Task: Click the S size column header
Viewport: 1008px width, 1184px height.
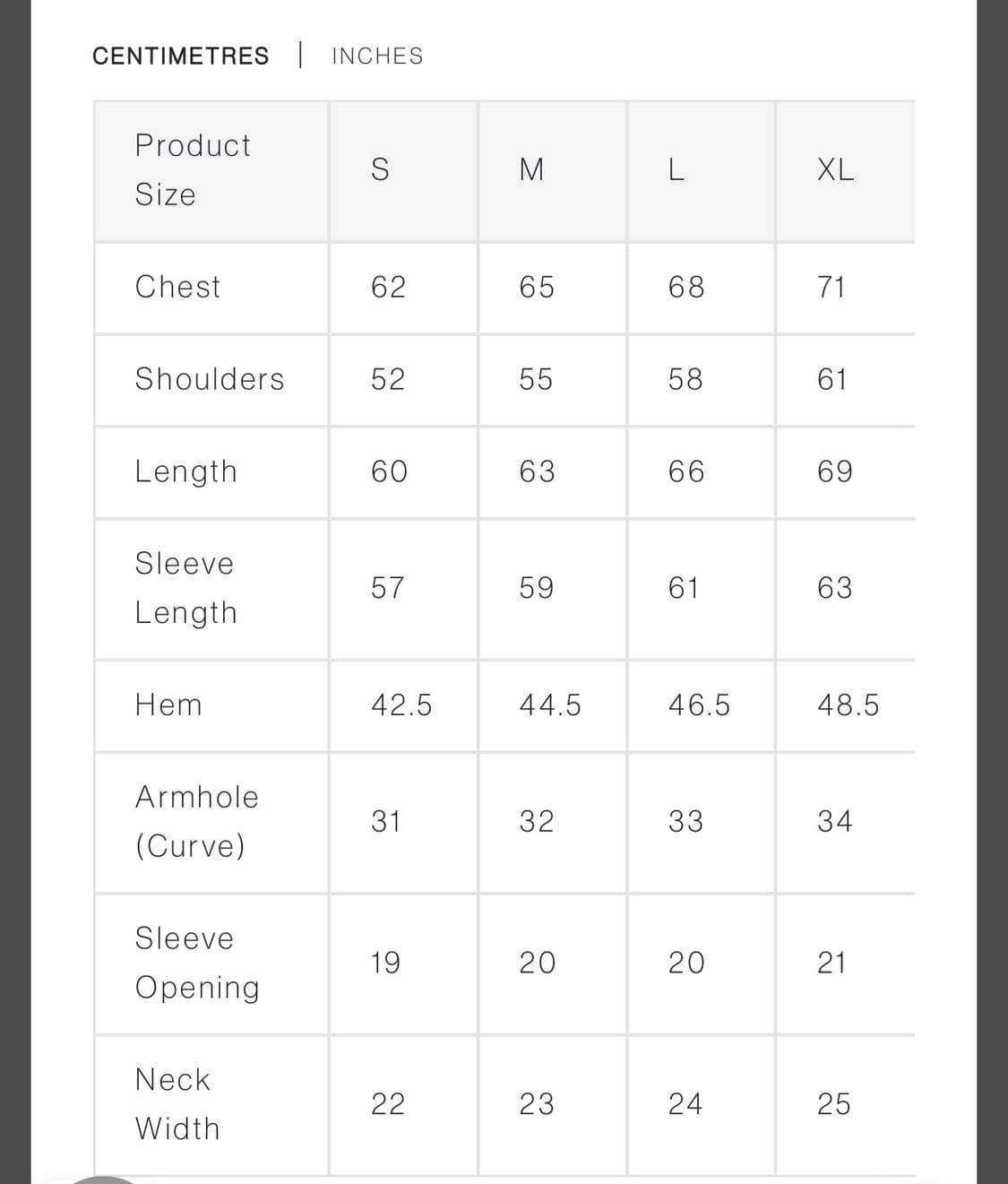Action: [x=380, y=169]
